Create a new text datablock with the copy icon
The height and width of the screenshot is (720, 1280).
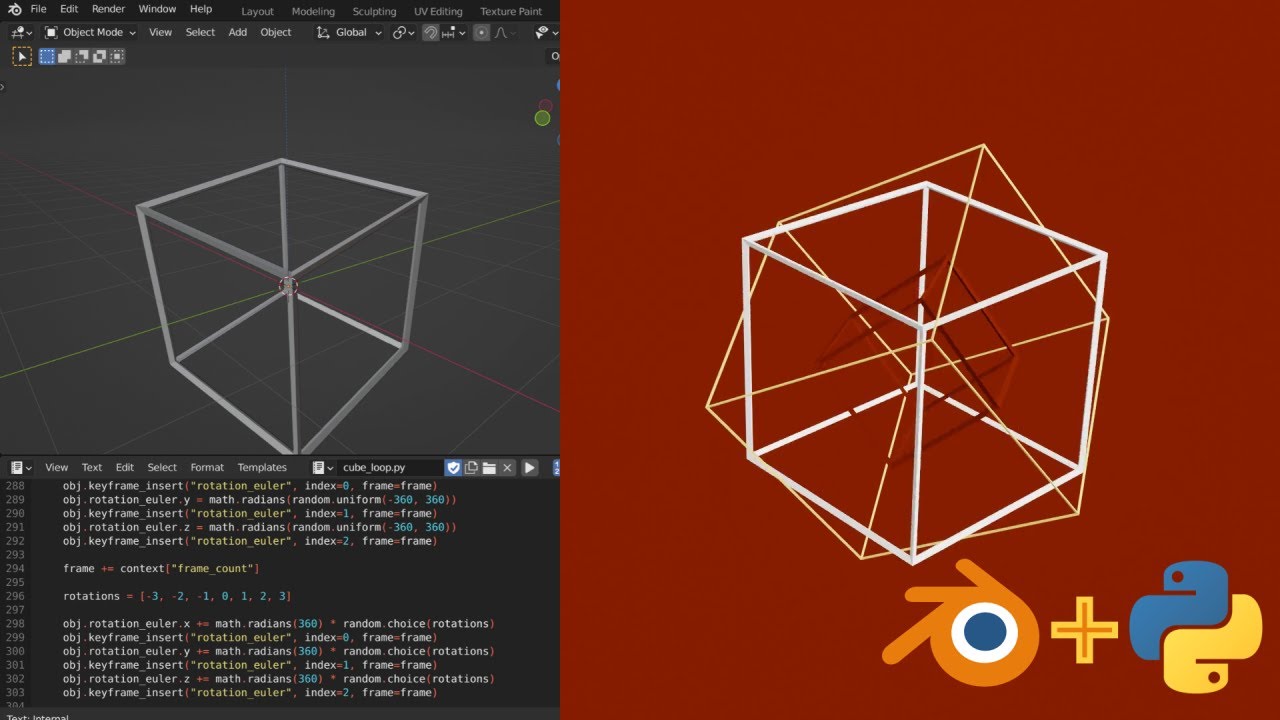coord(470,467)
